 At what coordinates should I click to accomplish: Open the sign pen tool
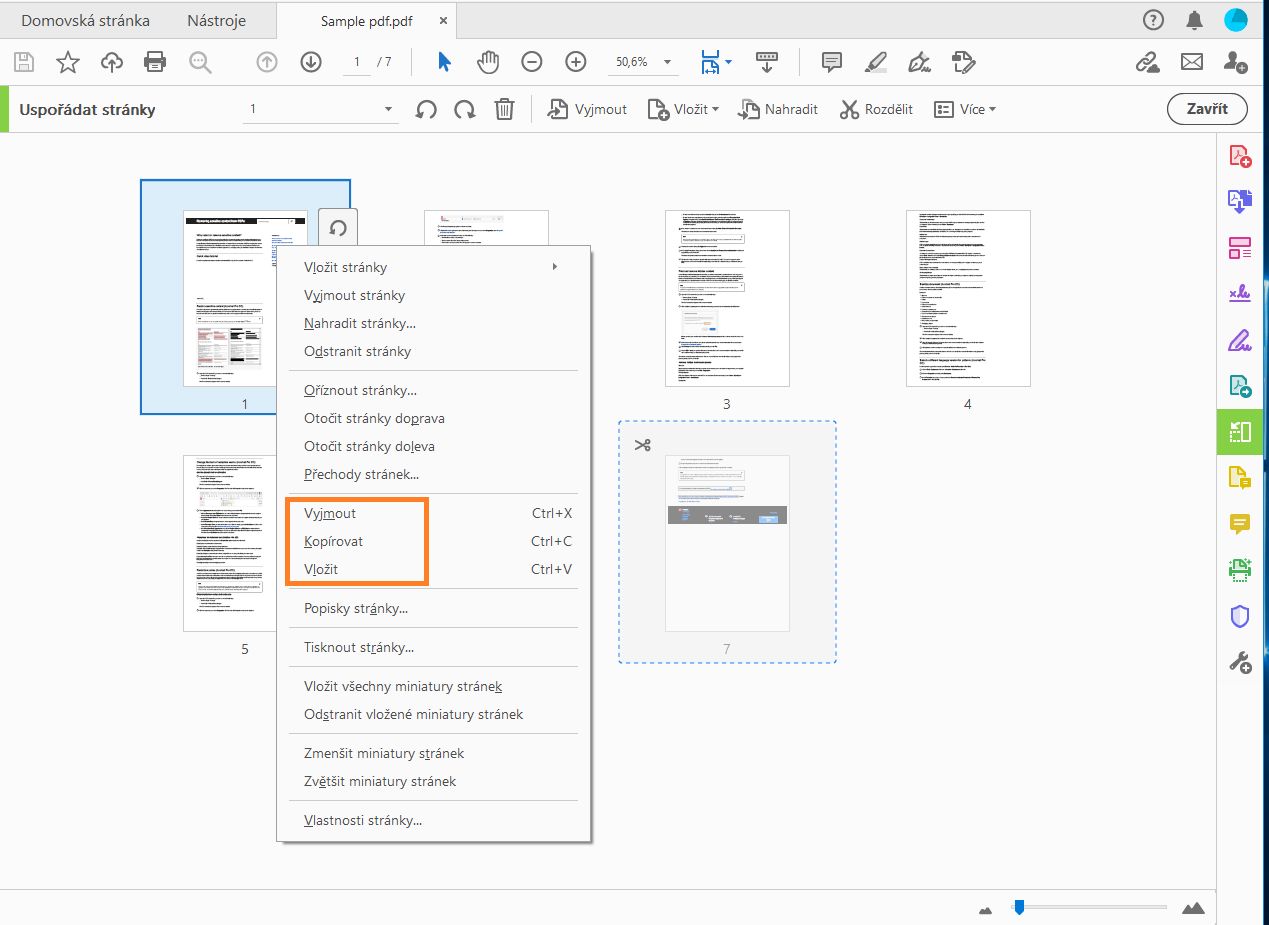919,62
